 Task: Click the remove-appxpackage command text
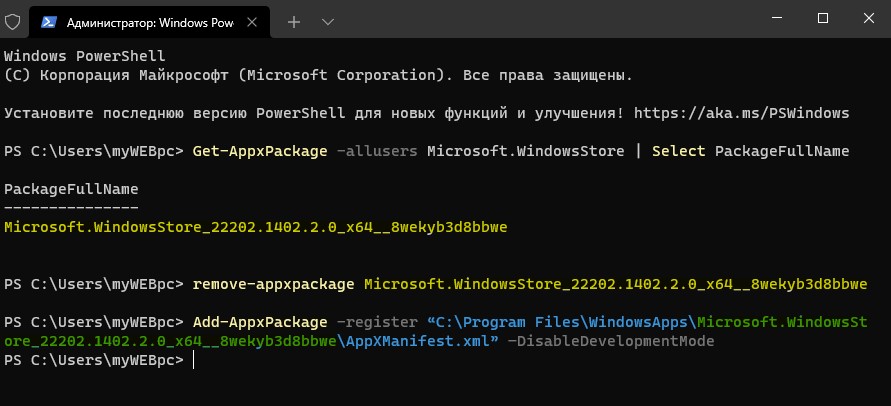[274, 284]
